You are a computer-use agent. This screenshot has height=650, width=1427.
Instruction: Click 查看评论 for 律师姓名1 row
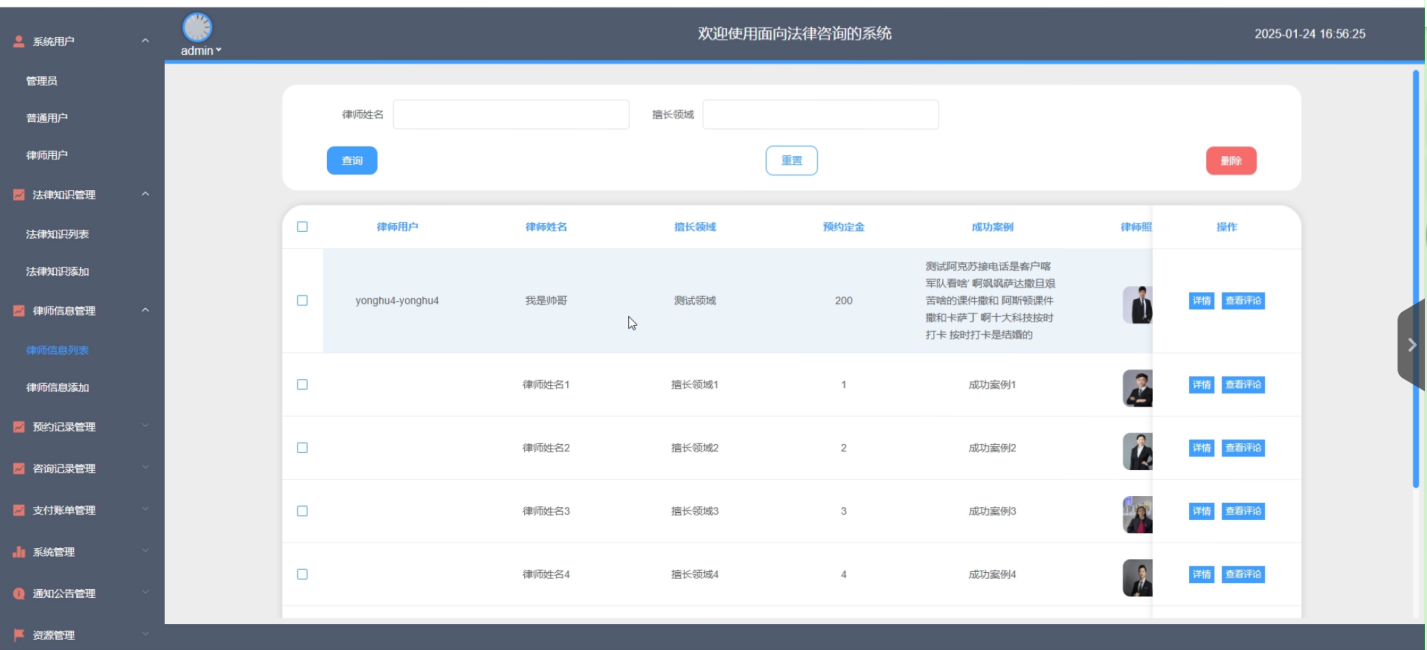(x=1243, y=385)
